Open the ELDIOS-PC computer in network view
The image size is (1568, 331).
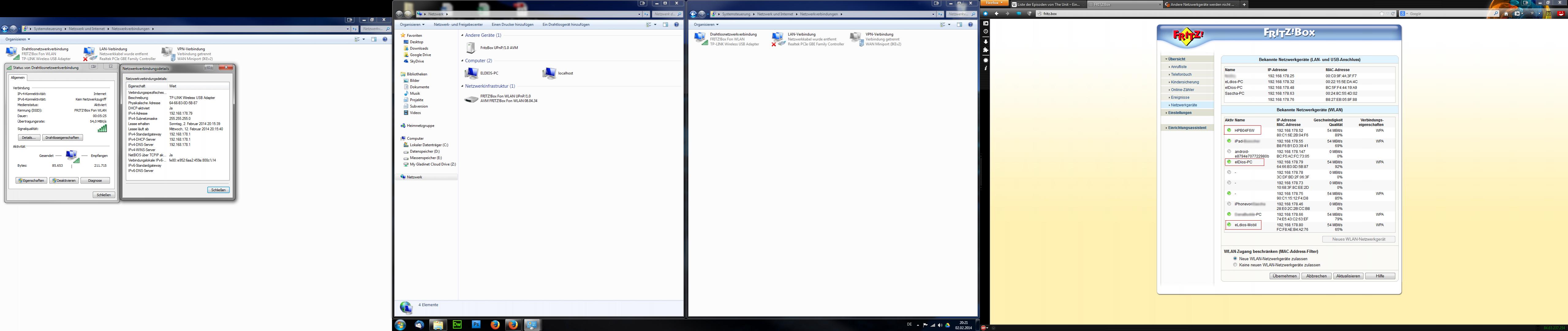click(x=471, y=73)
